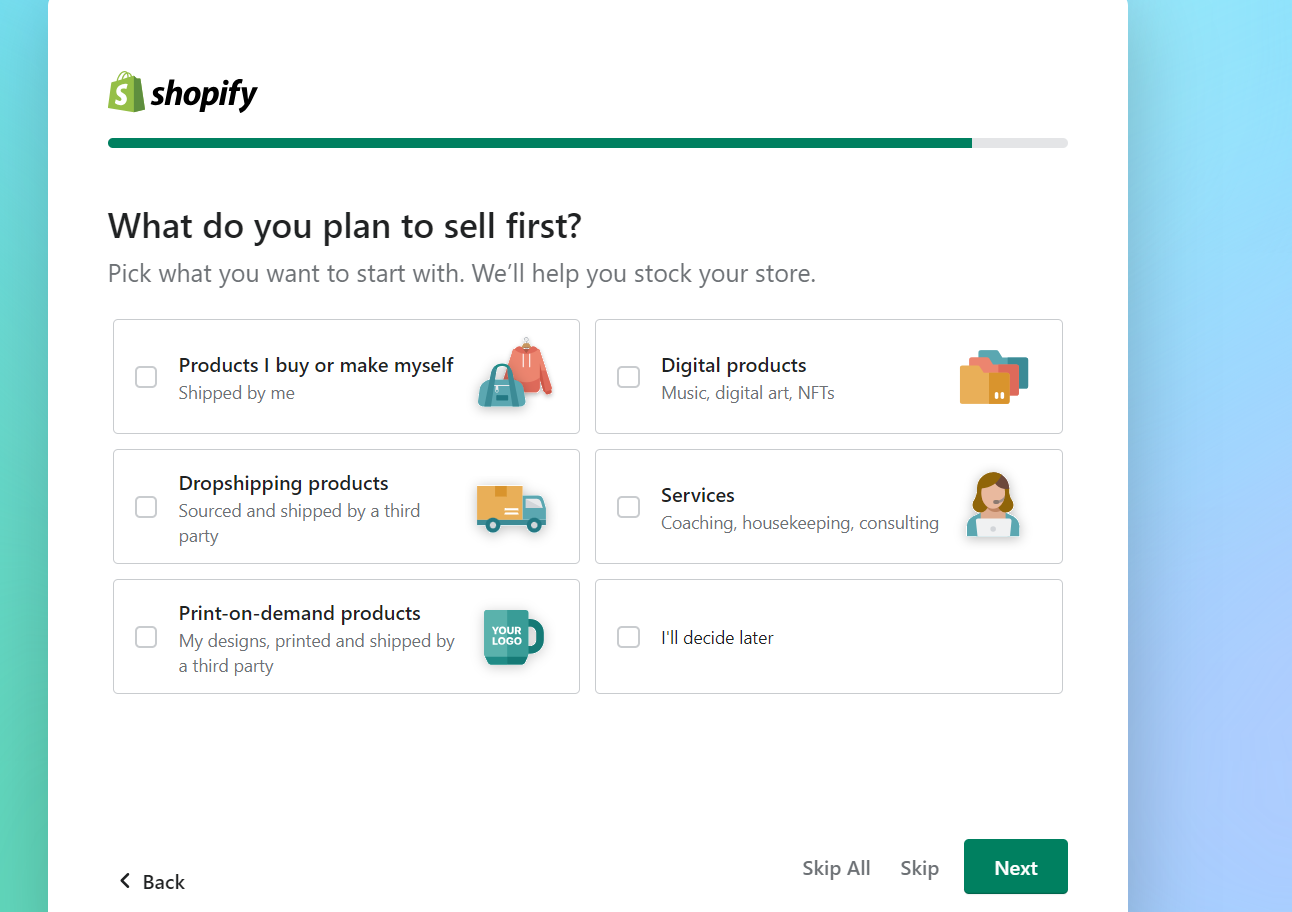Image resolution: width=1292 pixels, height=912 pixels.
Task: Click the Shopify wordmark text
Action: point(204,95)
